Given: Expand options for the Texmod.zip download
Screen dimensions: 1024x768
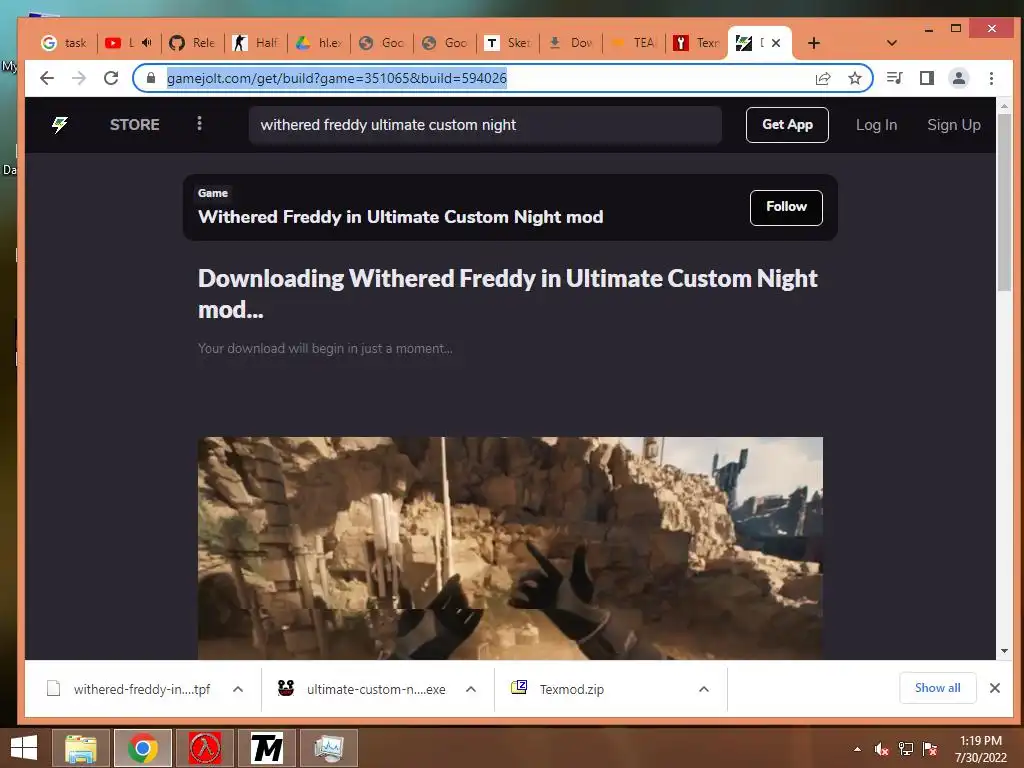Looking at the screenshot, I should click(703, 689).
